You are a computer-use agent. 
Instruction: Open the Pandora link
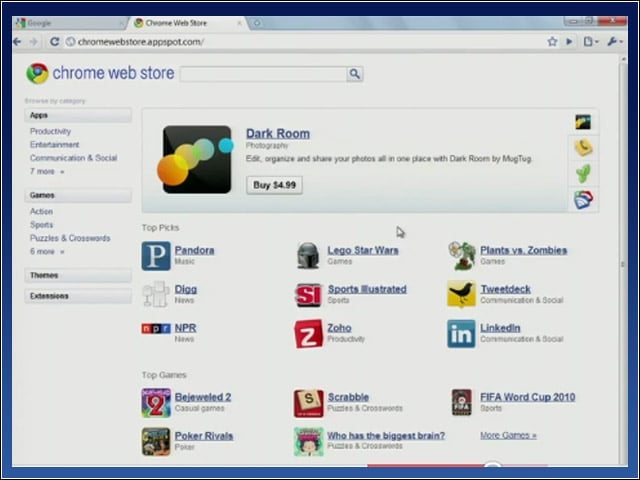[194, 250]
